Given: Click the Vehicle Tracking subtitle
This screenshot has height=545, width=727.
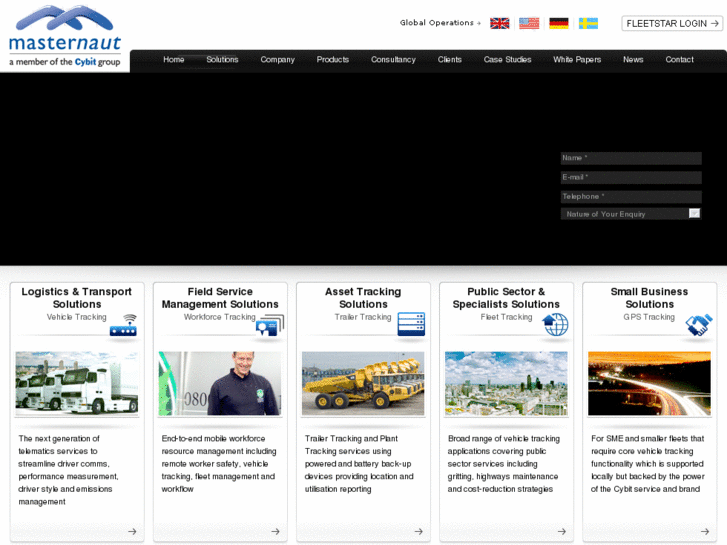Looking at the screenshot, I should point(77,317).
